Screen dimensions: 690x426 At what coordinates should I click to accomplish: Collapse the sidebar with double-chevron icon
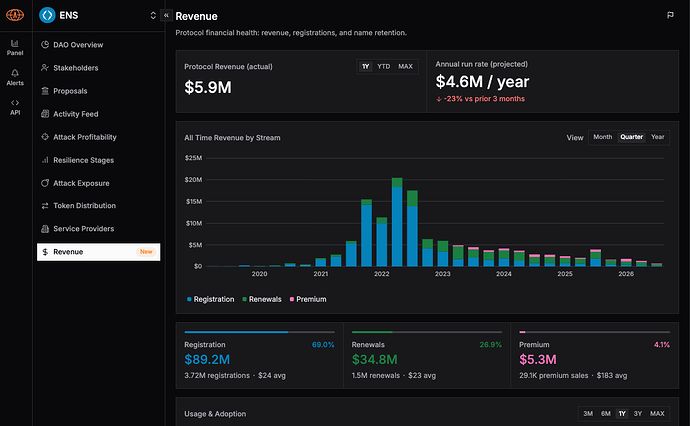coord(166,15)
